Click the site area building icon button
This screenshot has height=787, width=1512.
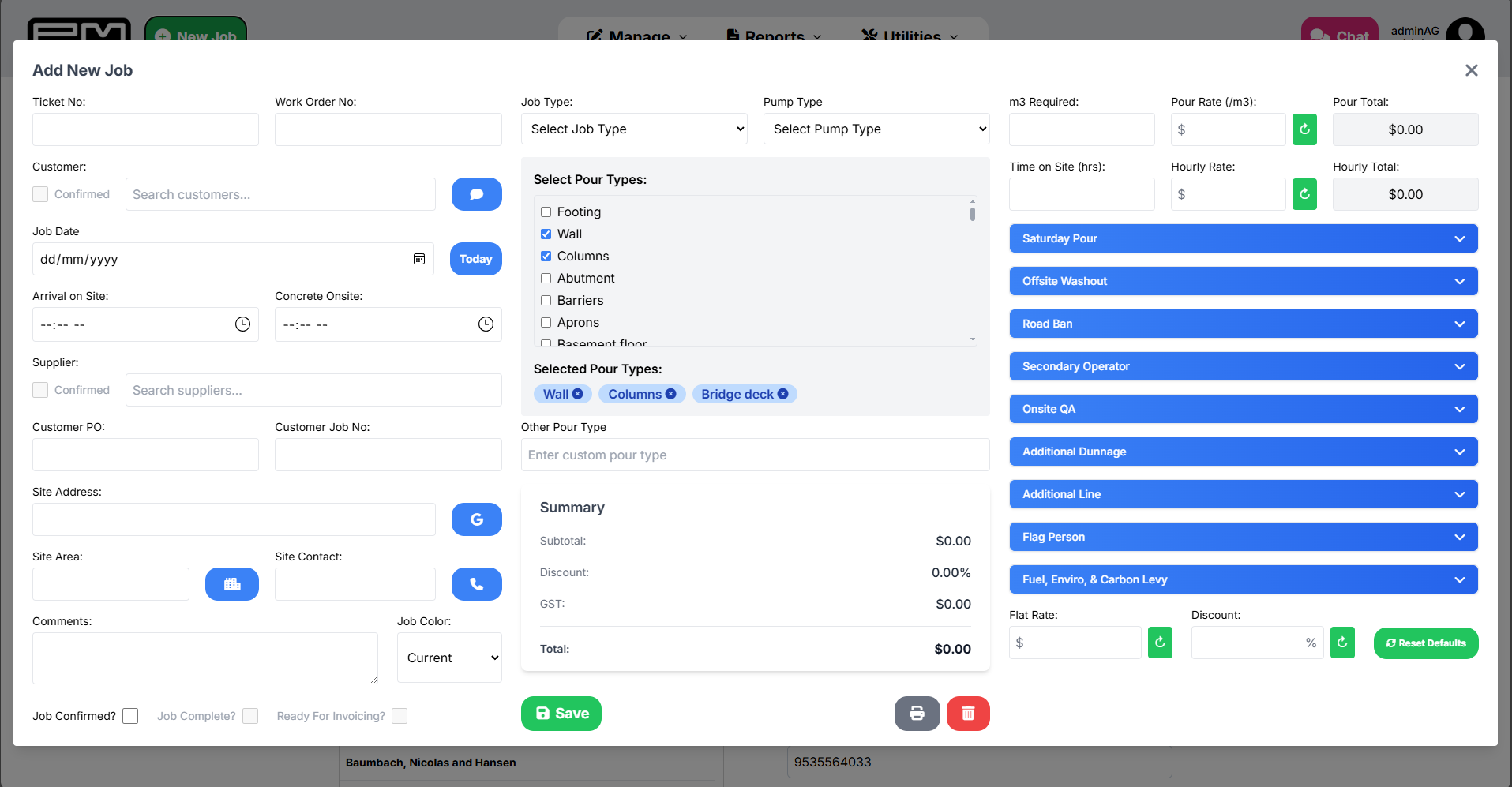pos(231,584)
